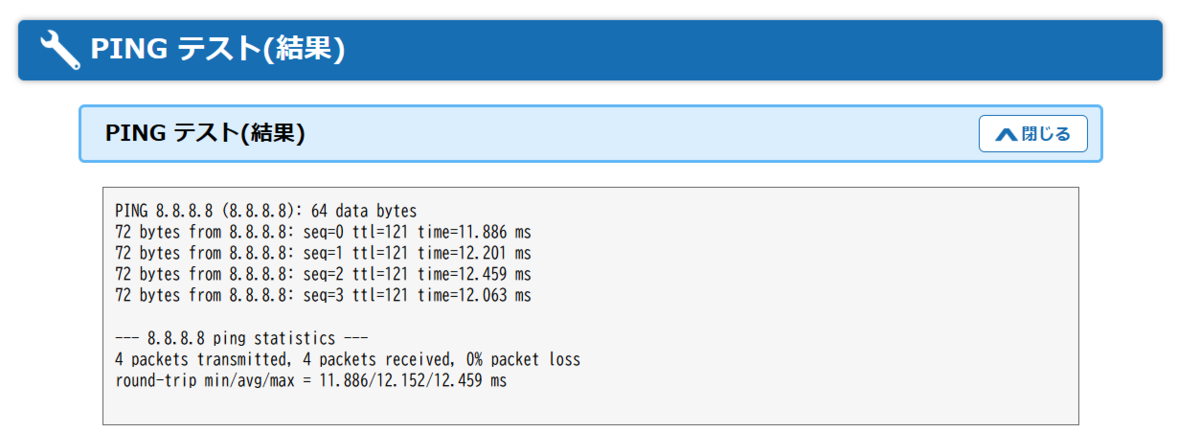This screenshot has width=1200, height=432.
Task: Click the 11.886/12.152/12.459 ms result values
Action: [413, 381]
